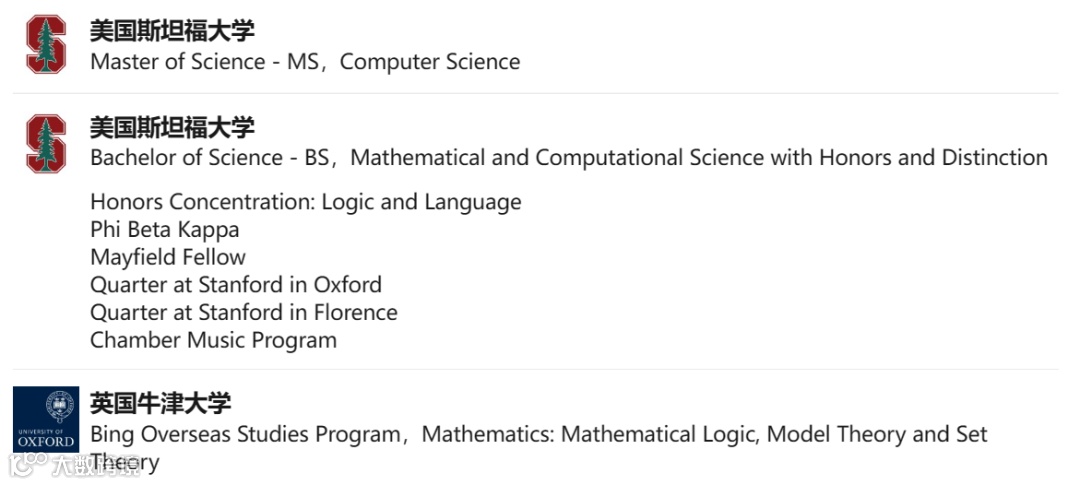Click the Honors Concentration: Logic and Language line
1080x485 pixels.
pos(306,202)
